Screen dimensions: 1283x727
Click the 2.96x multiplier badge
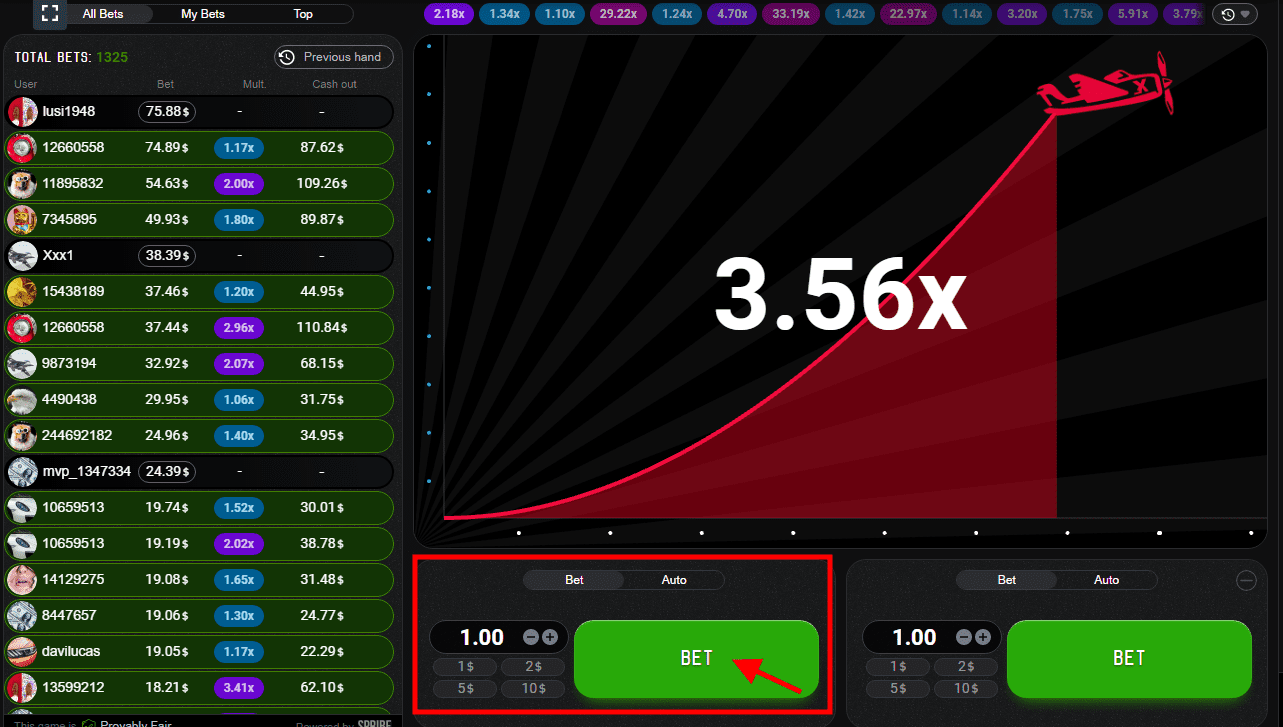click(x=239, y=327)
